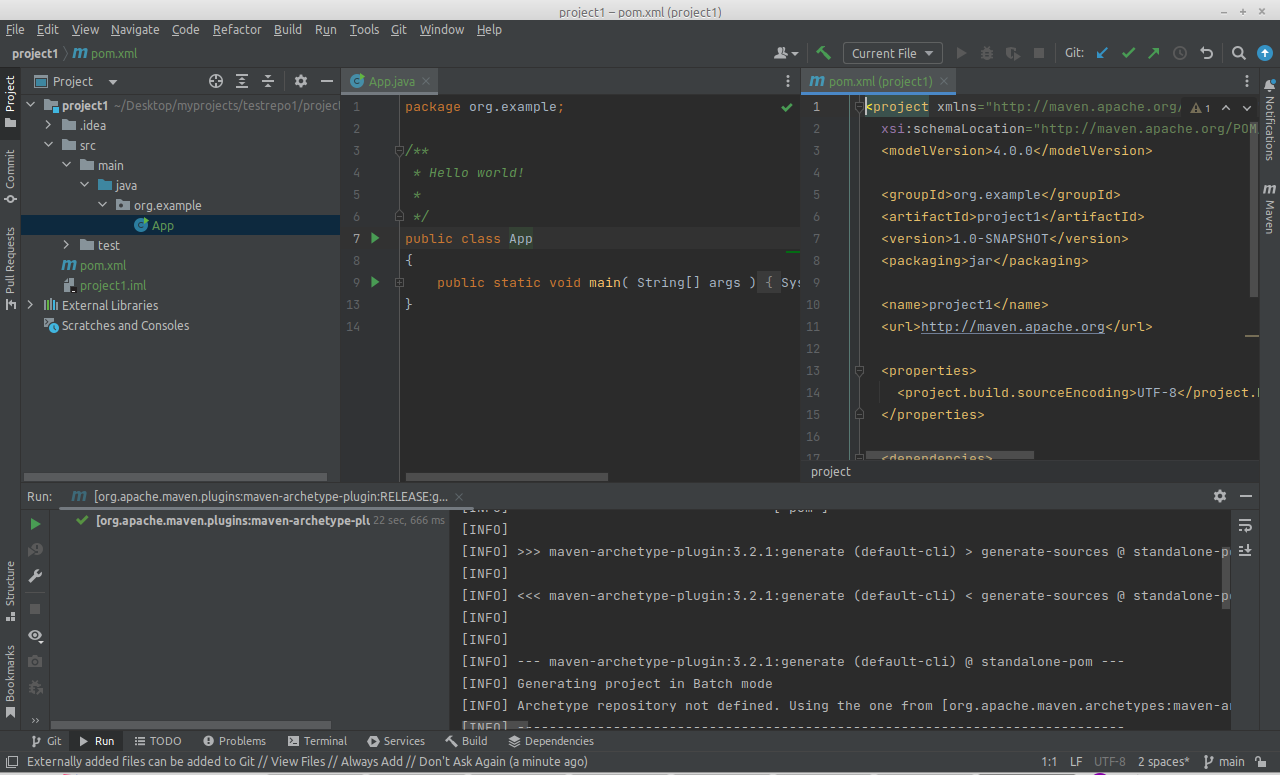Viewport: 1280px width, 775px height.
Task: Click Git Push green arrow icon
Action: tap(1154, 53)
